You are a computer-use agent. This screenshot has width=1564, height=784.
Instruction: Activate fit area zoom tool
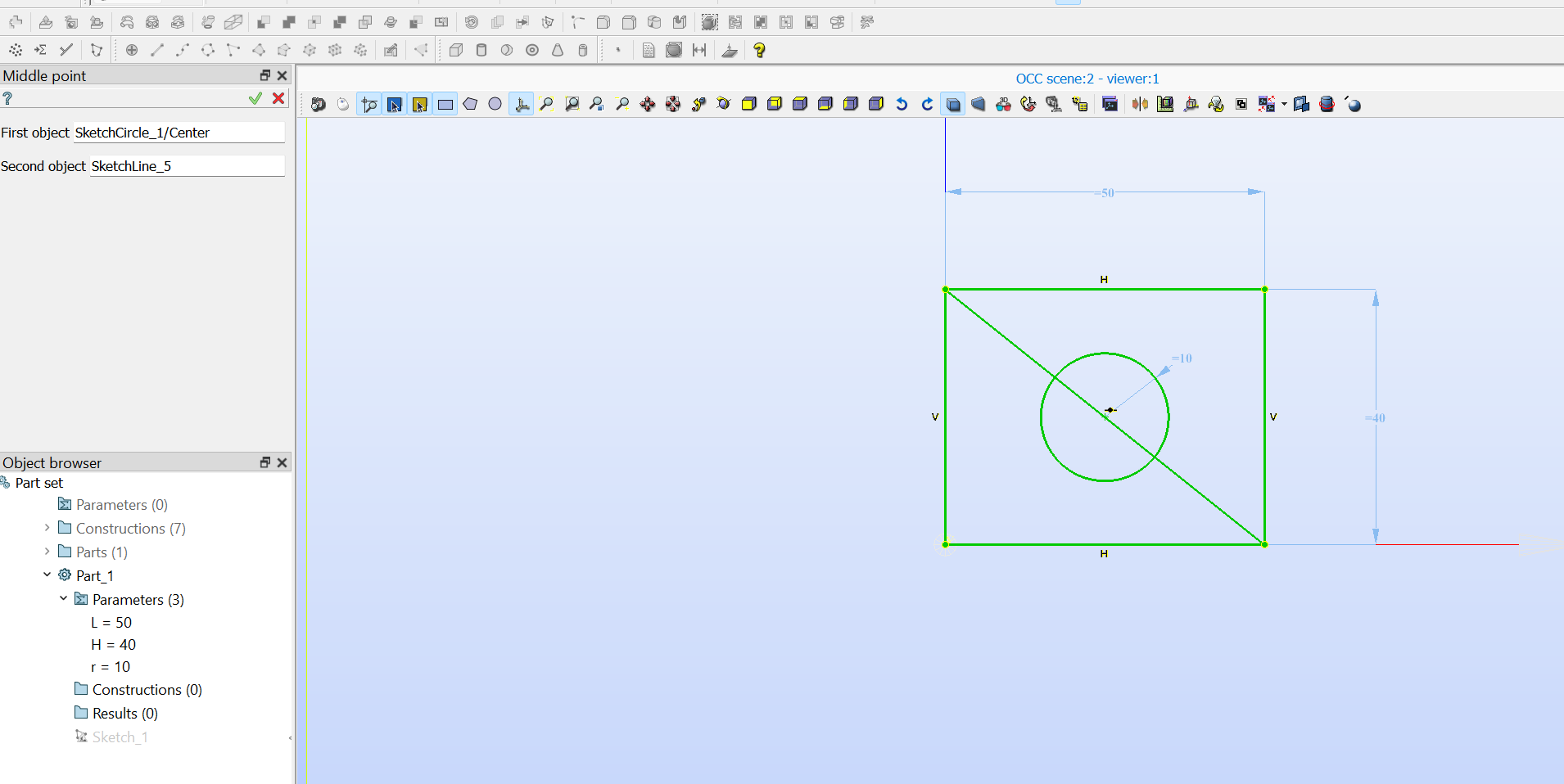[x=572, y=104]
